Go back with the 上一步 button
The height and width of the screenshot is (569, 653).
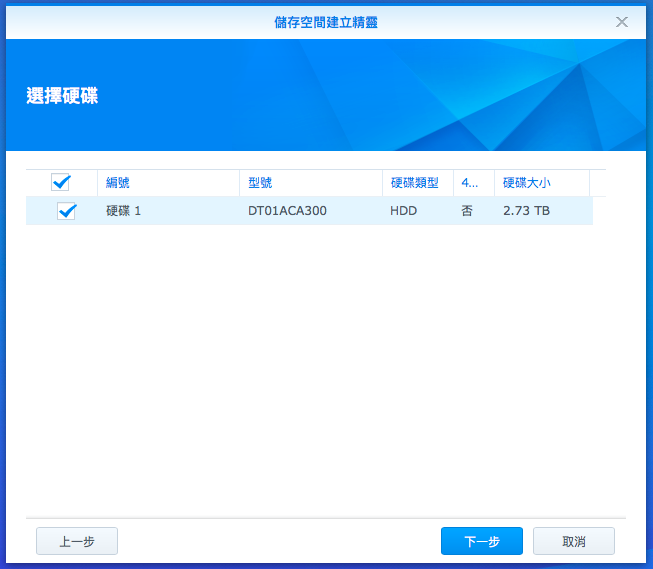point(77,541)
